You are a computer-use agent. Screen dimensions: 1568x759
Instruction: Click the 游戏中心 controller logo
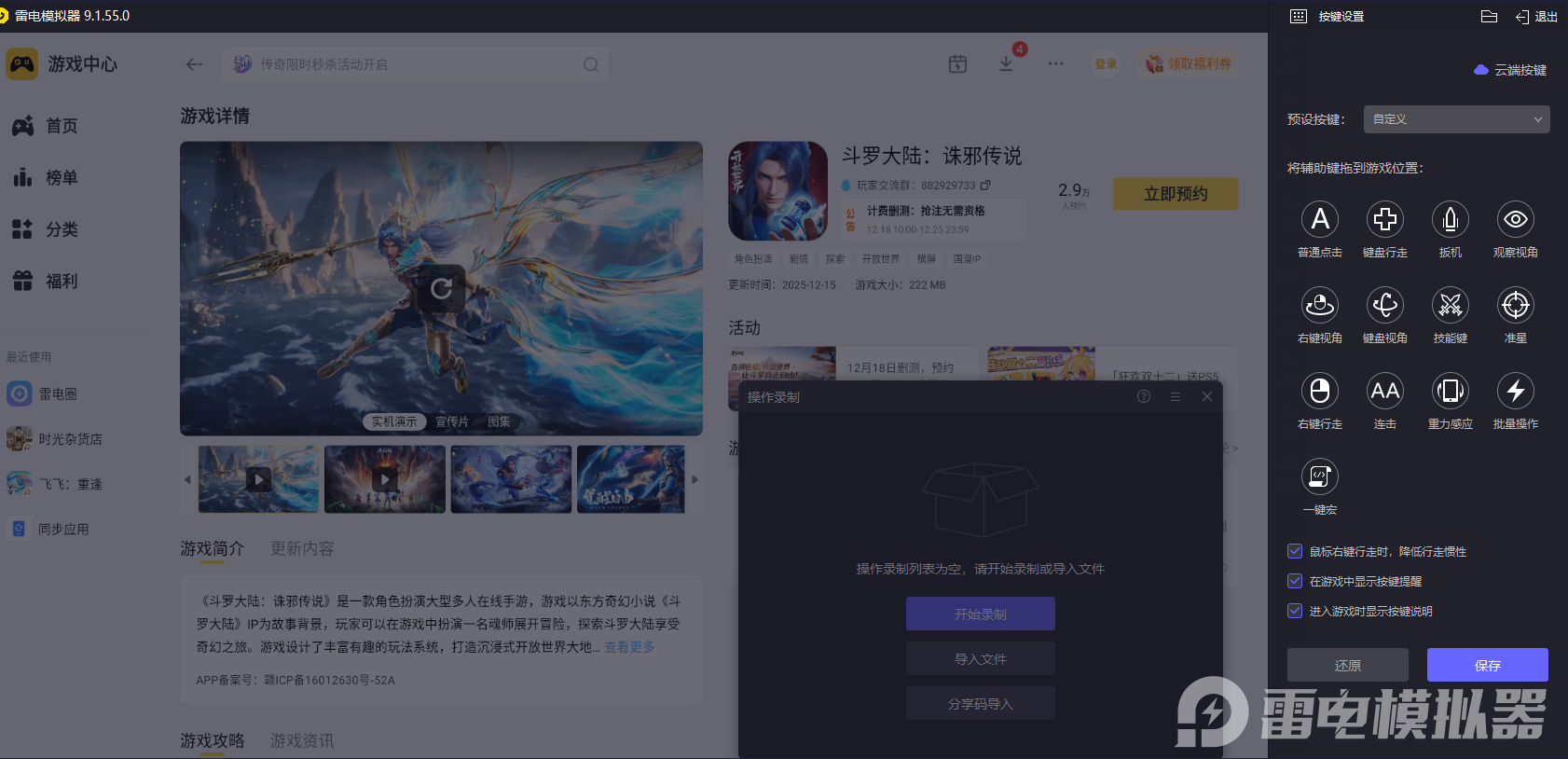[22, 64]
